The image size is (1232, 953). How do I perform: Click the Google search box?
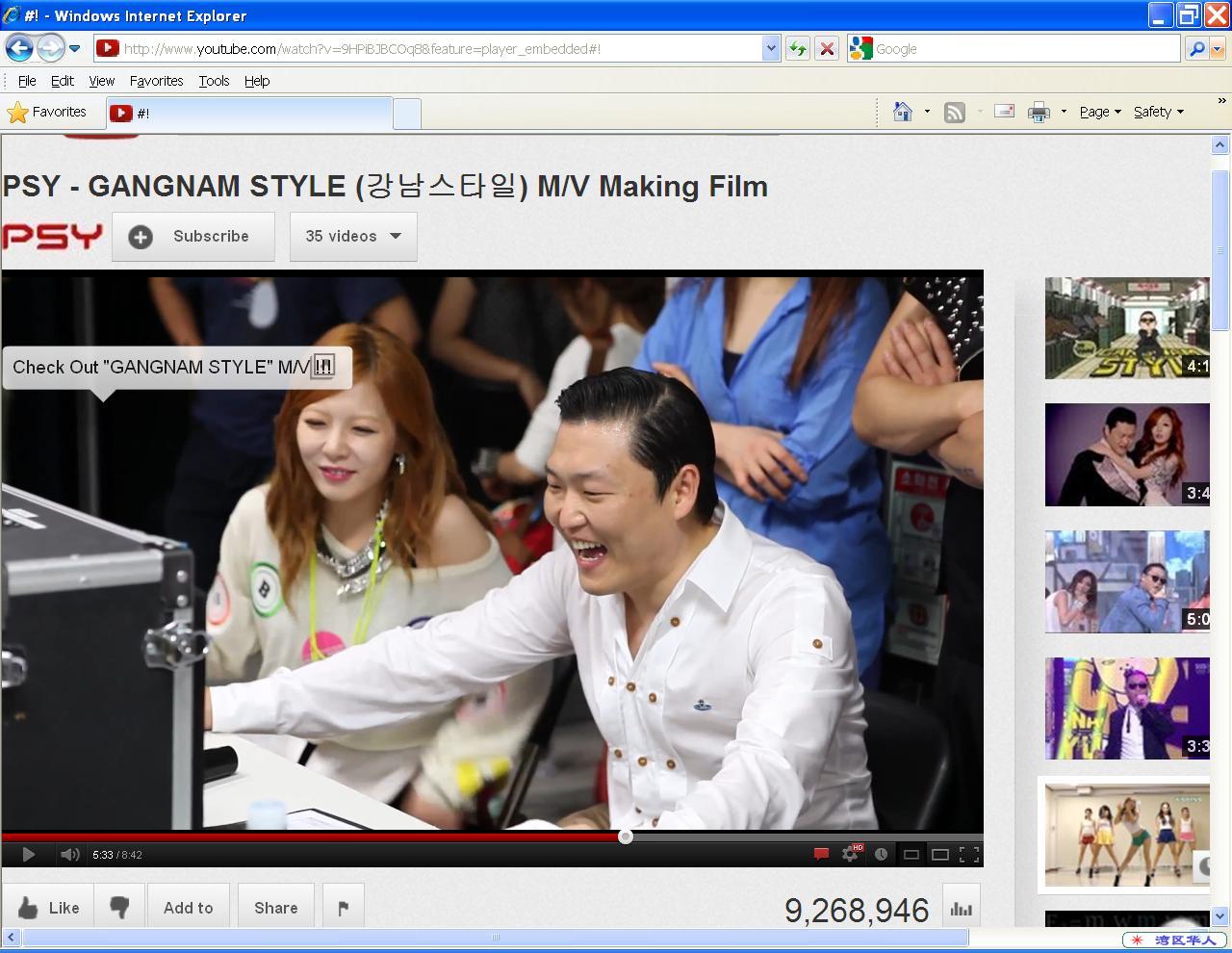(x=1026, y=49)
